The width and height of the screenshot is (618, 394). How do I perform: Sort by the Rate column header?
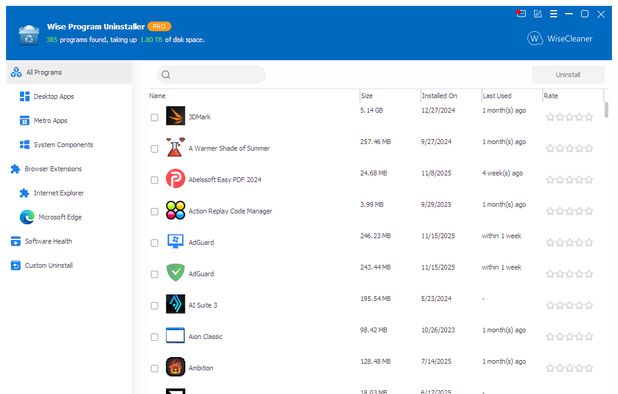coord(551,96)
